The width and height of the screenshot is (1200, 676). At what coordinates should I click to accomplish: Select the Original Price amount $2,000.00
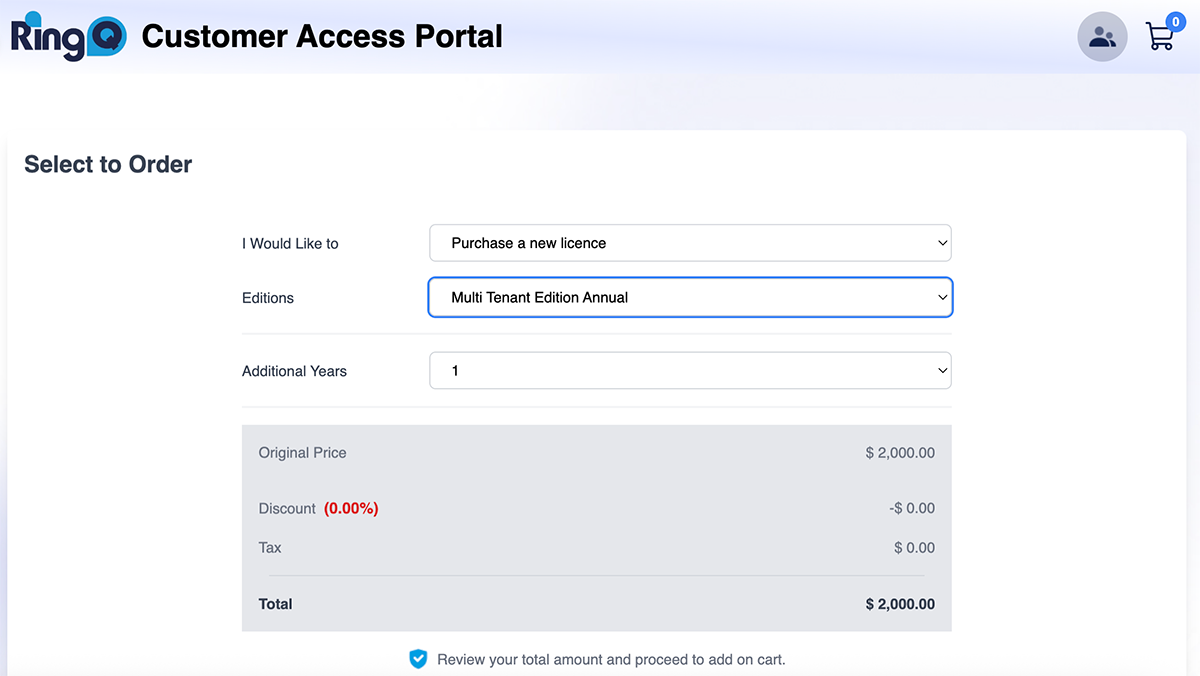[900, 453]
